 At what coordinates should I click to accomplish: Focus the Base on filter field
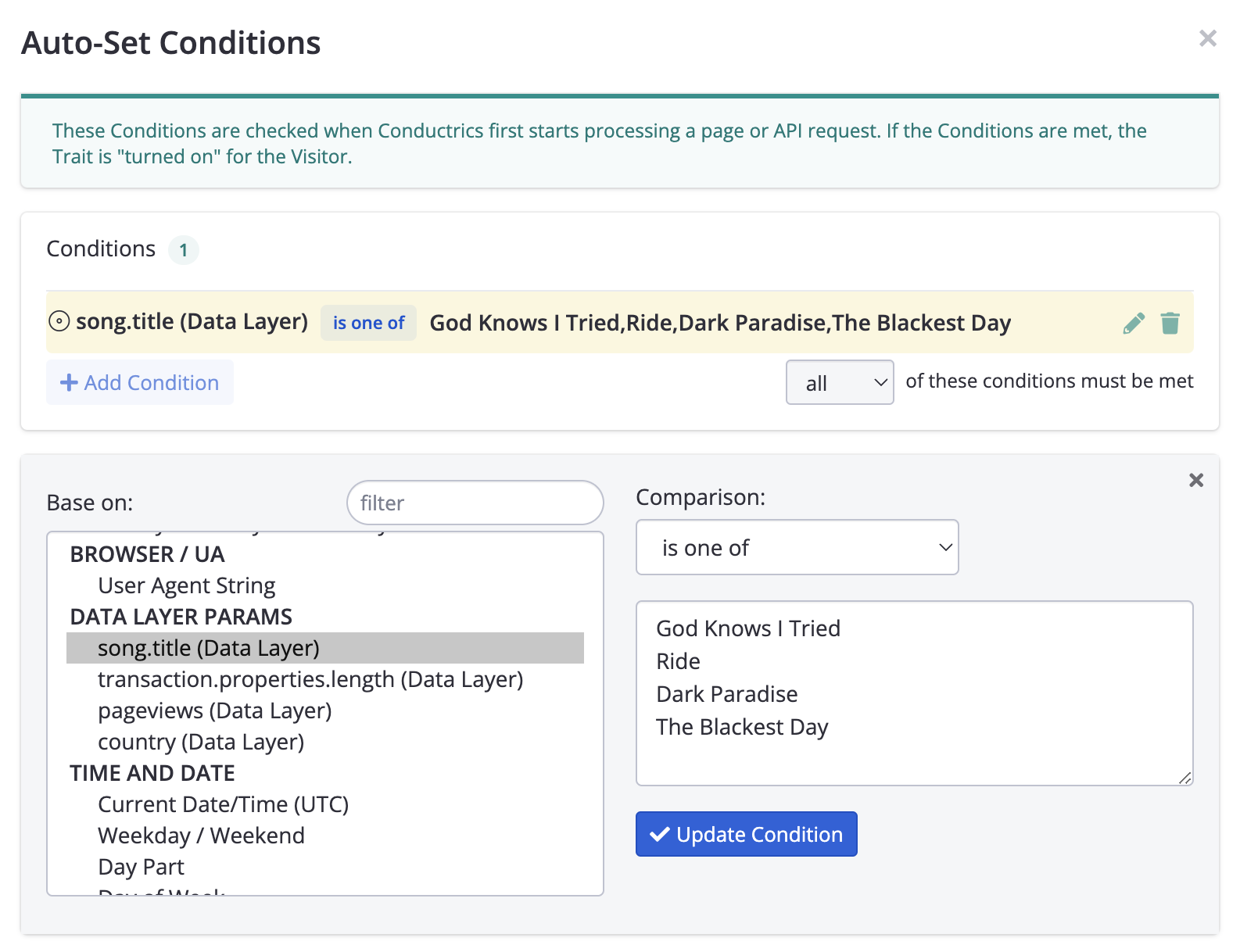click(475, 503)
